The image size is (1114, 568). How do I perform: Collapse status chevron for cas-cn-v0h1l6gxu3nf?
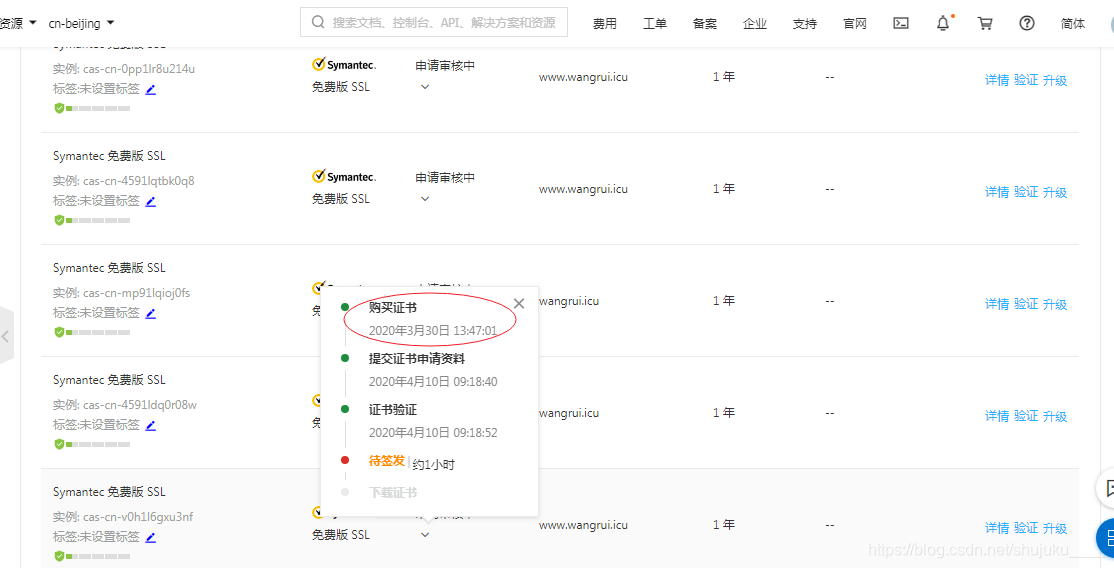coord(425,535)
